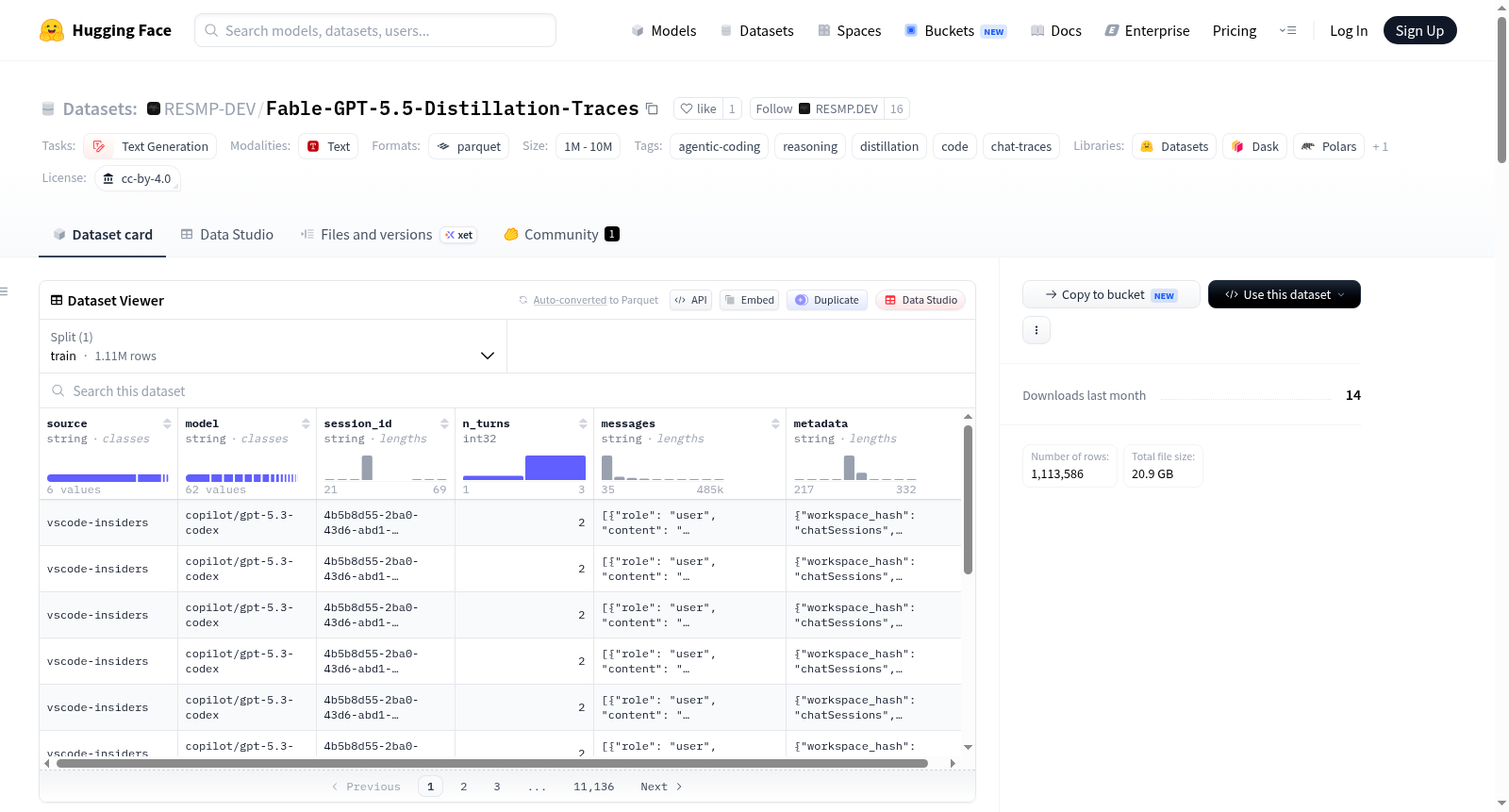Click the Text Generation task tag
1509x812 pixels.
(x=150, y=146)
